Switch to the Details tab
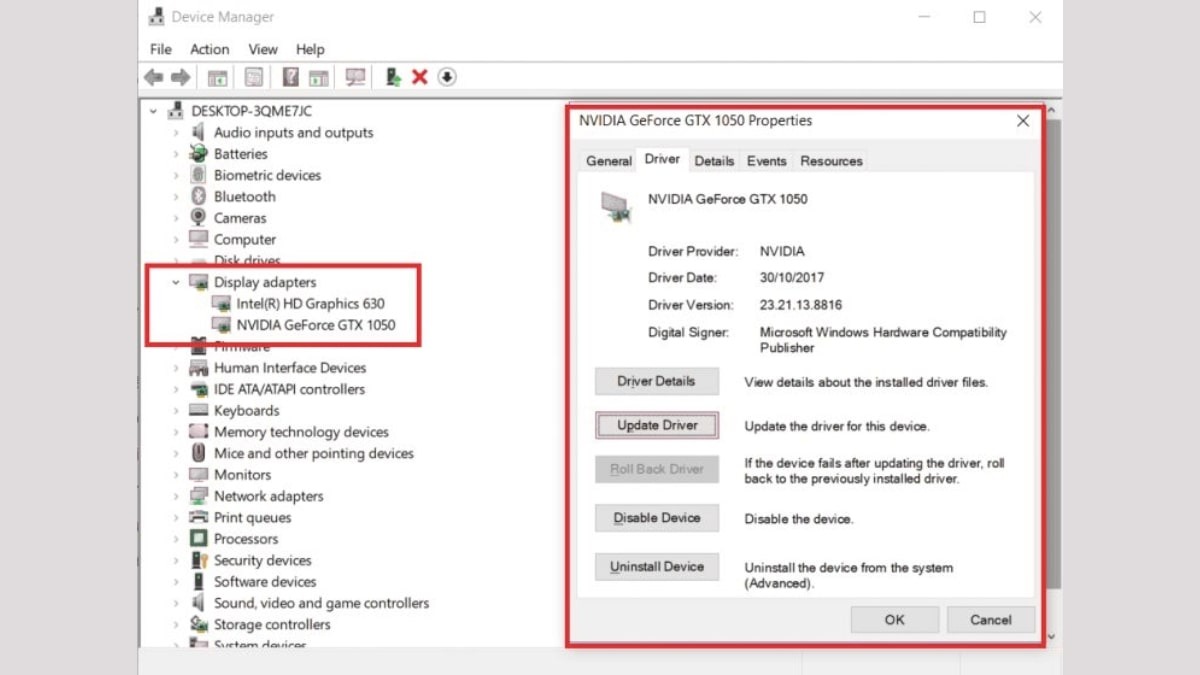 pos(714,161)
